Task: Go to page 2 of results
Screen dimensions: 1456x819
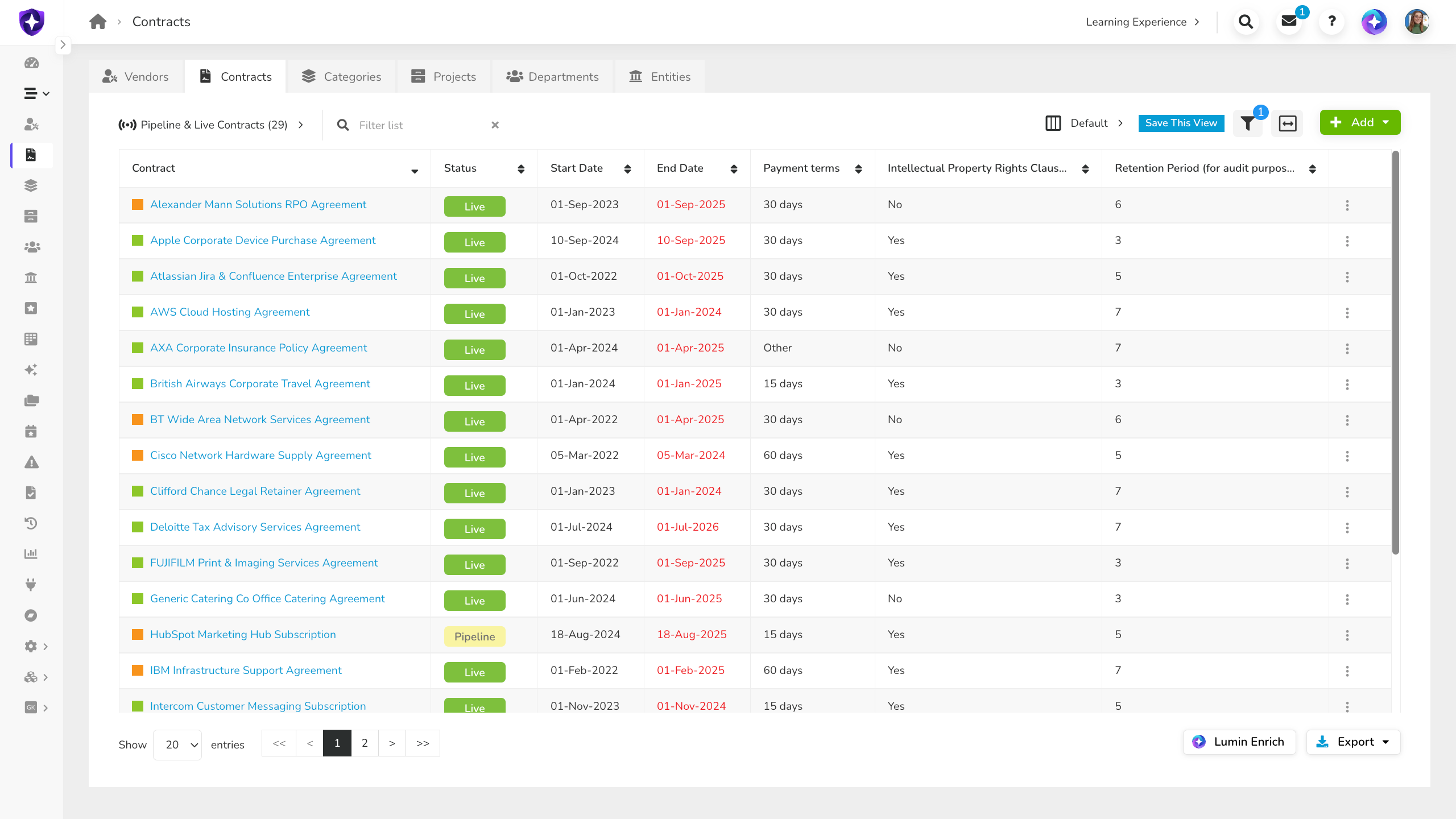Action: pos(365,743)
